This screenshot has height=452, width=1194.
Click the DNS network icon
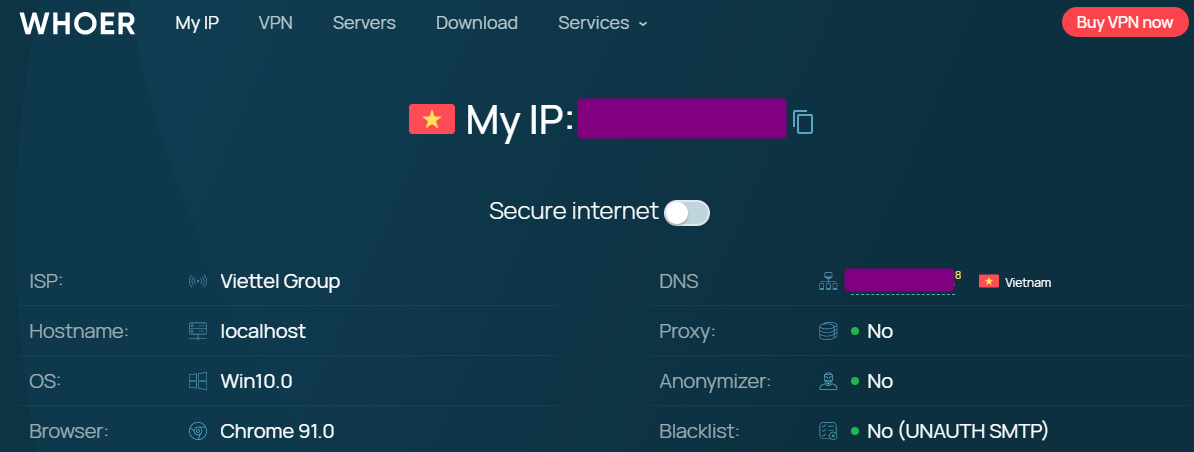pos(828,282)
